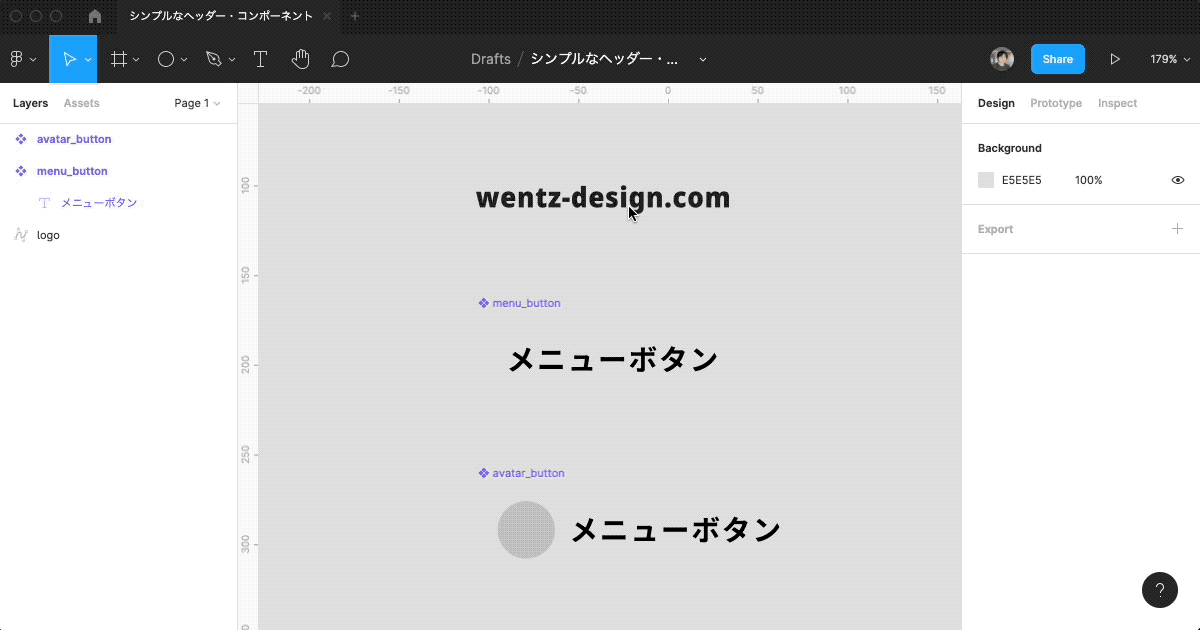Switch to the Prototype tab
The image size is (1200, 630).
coord(1056,103)
